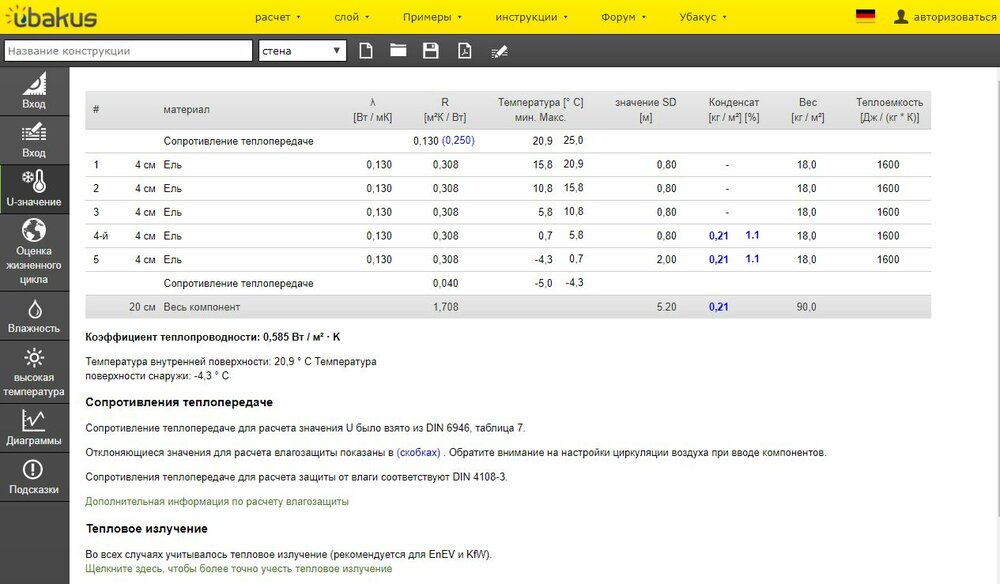Click the авторизоваться login link
Viewport: 1000px width, 584px height.
point(944,17)
